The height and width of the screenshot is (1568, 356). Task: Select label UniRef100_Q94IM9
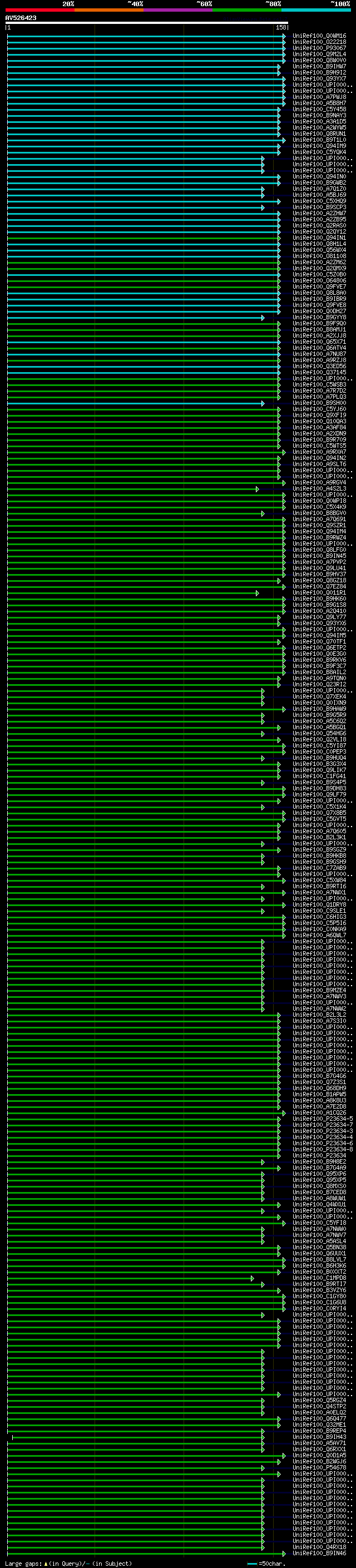319,146
